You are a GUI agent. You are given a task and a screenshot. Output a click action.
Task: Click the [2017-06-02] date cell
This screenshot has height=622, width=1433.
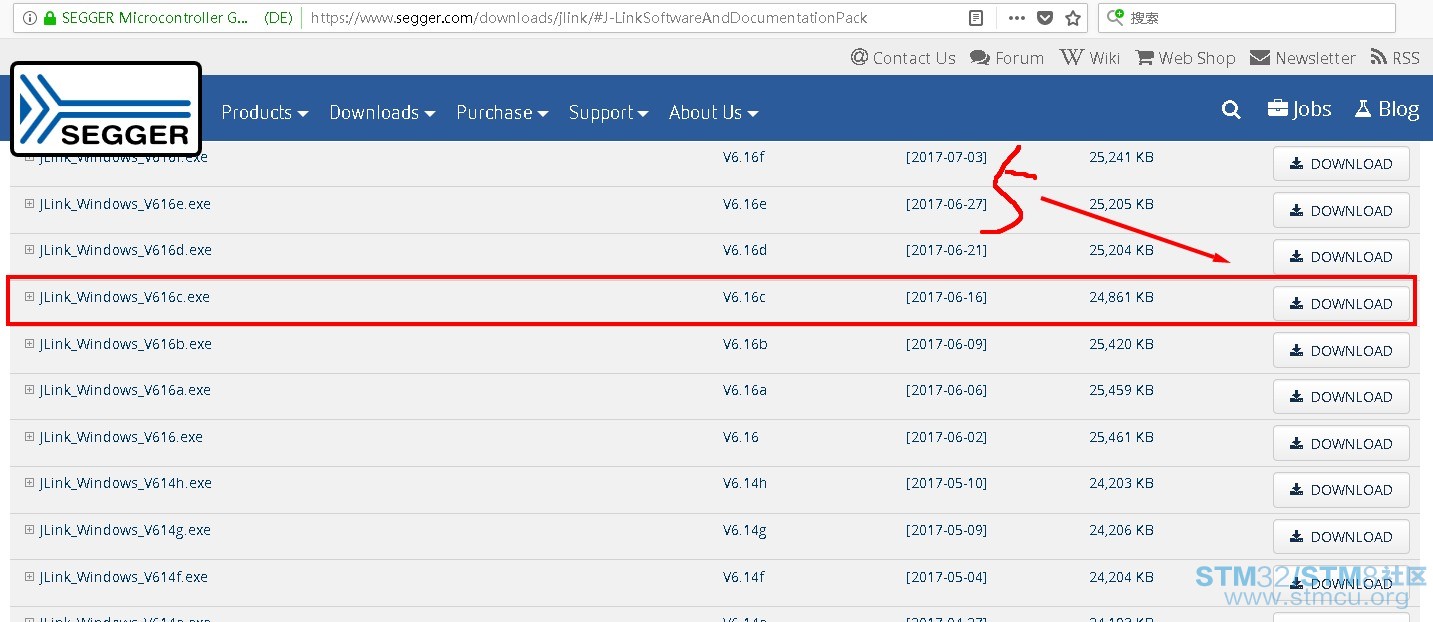946,437
